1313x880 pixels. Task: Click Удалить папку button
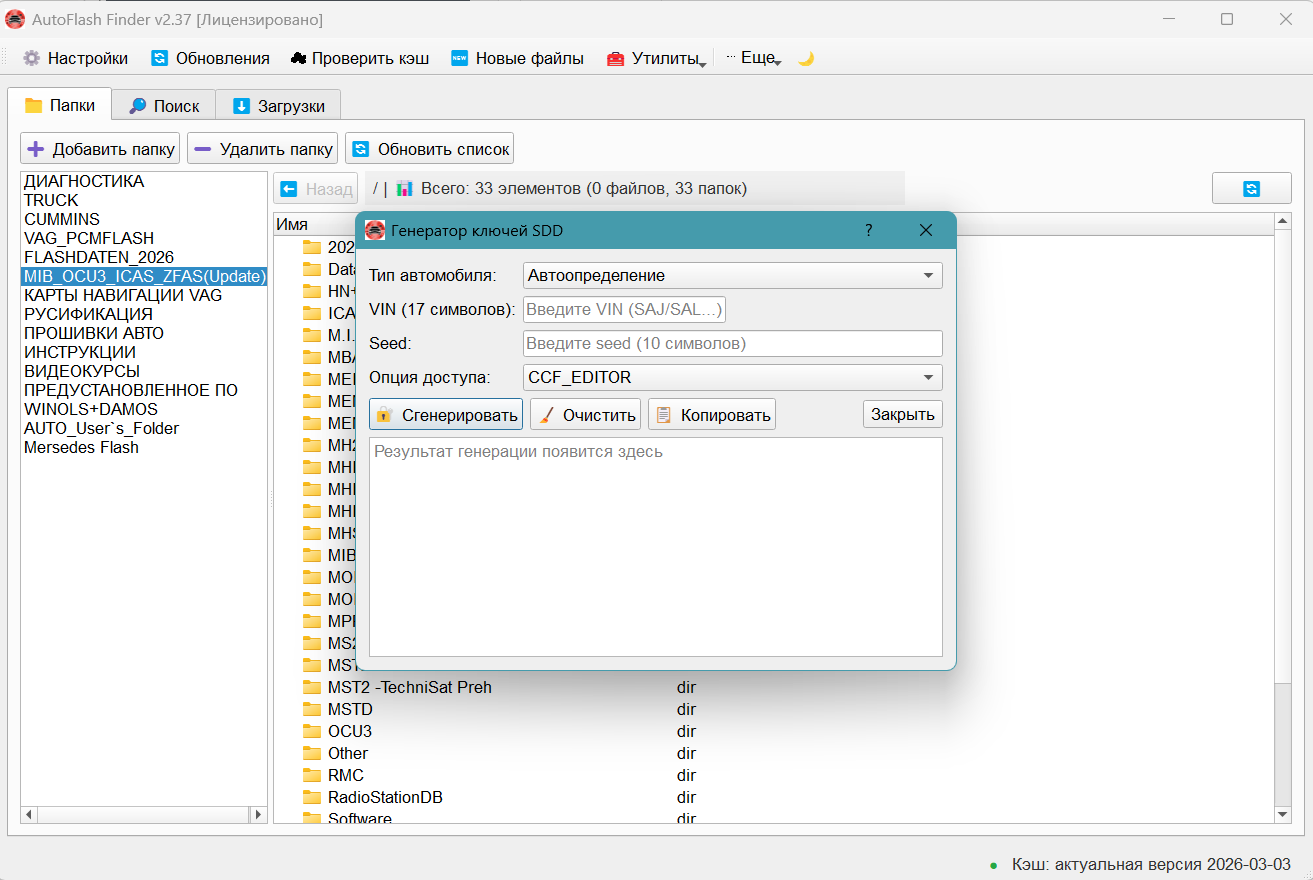(263, 149)
